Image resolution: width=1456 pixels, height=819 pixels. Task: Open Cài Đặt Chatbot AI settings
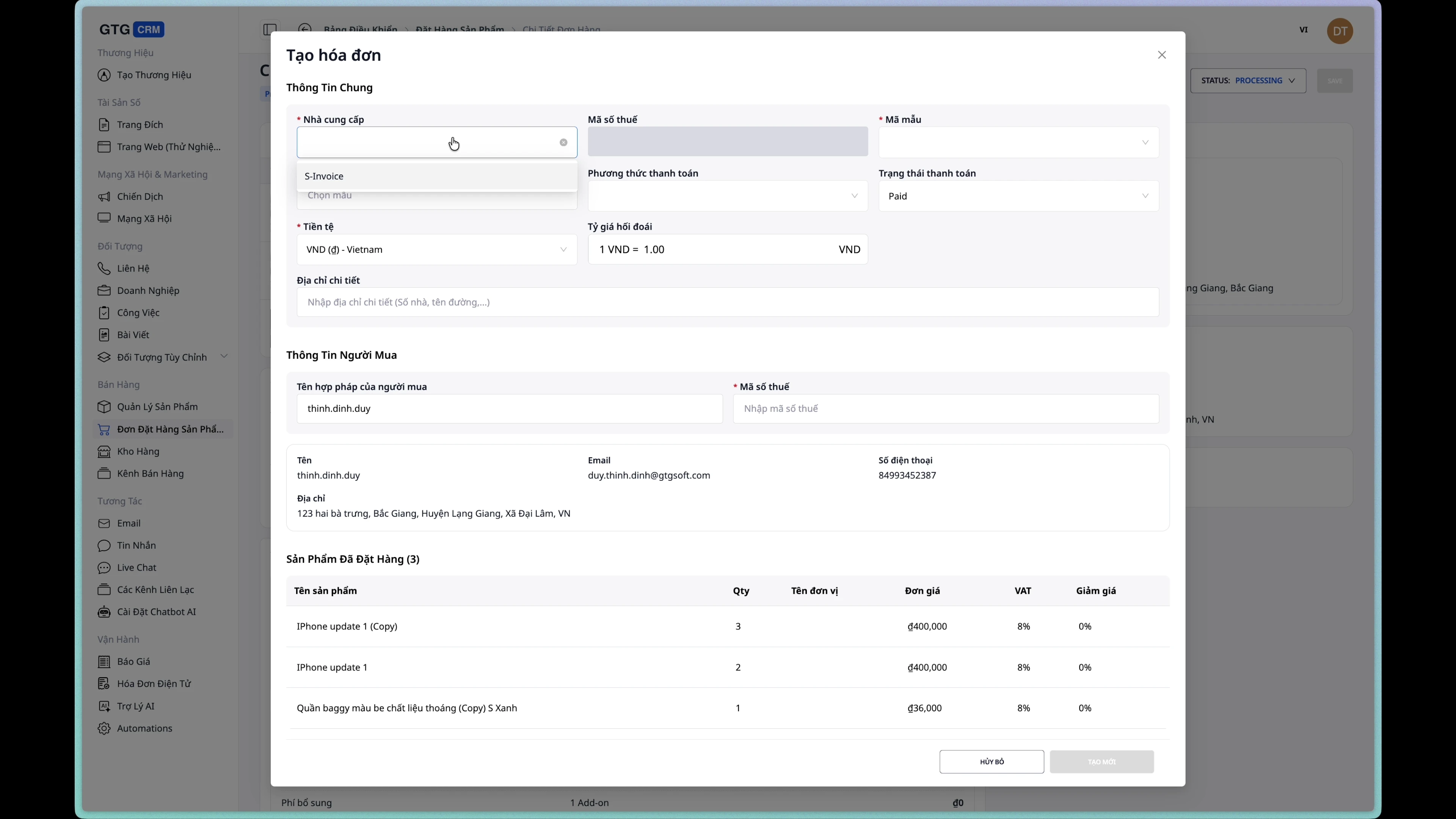[x=157, y=612]
